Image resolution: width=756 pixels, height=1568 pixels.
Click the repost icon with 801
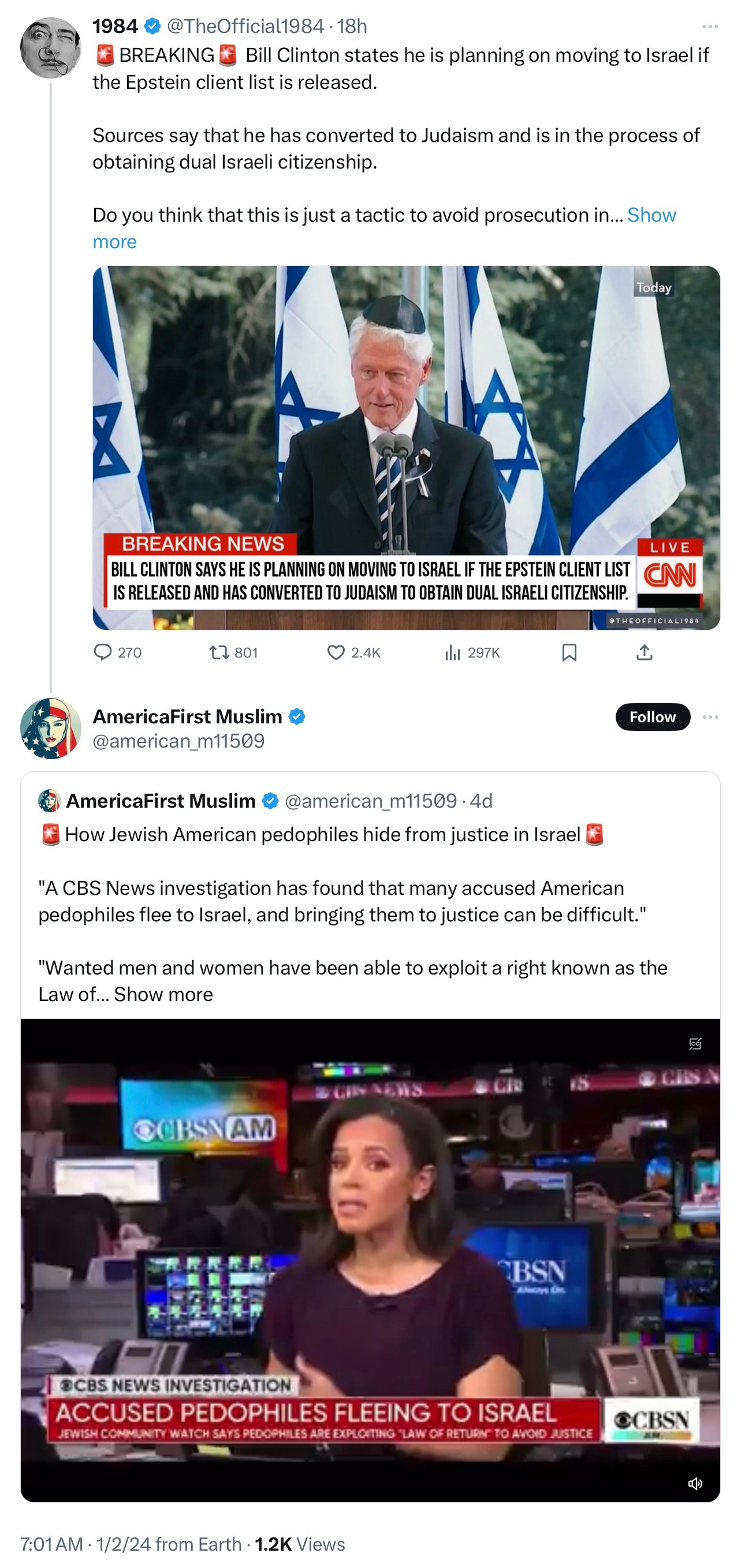[x=219, y=652]
